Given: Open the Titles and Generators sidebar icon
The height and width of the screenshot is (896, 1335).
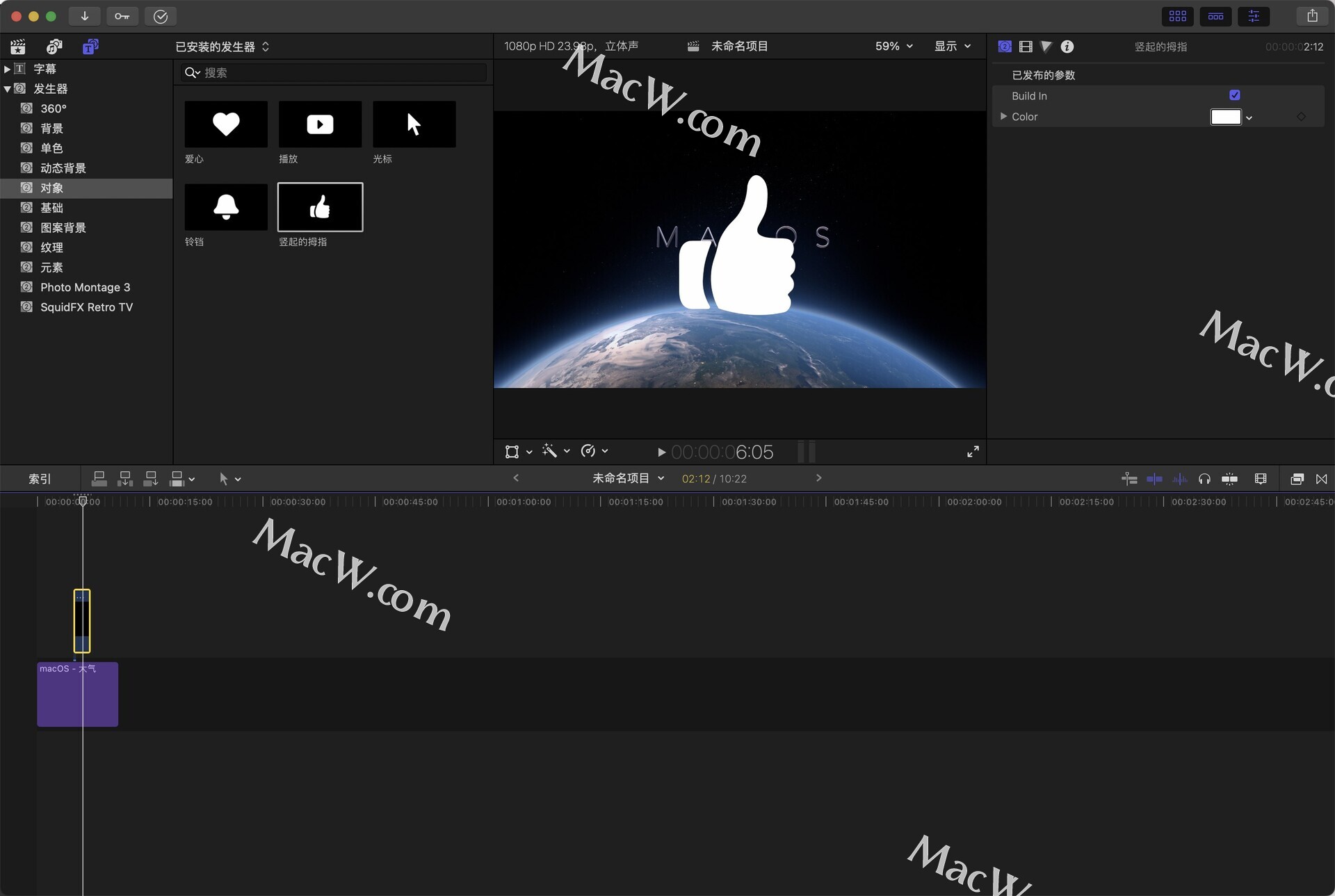Looking at the screenshot, I should coord(90,47).
